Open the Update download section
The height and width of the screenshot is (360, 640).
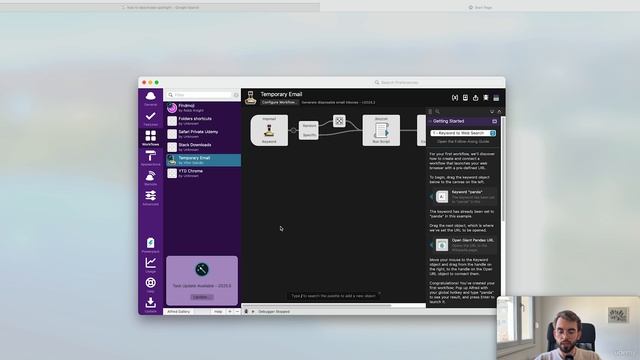point(151,304)
